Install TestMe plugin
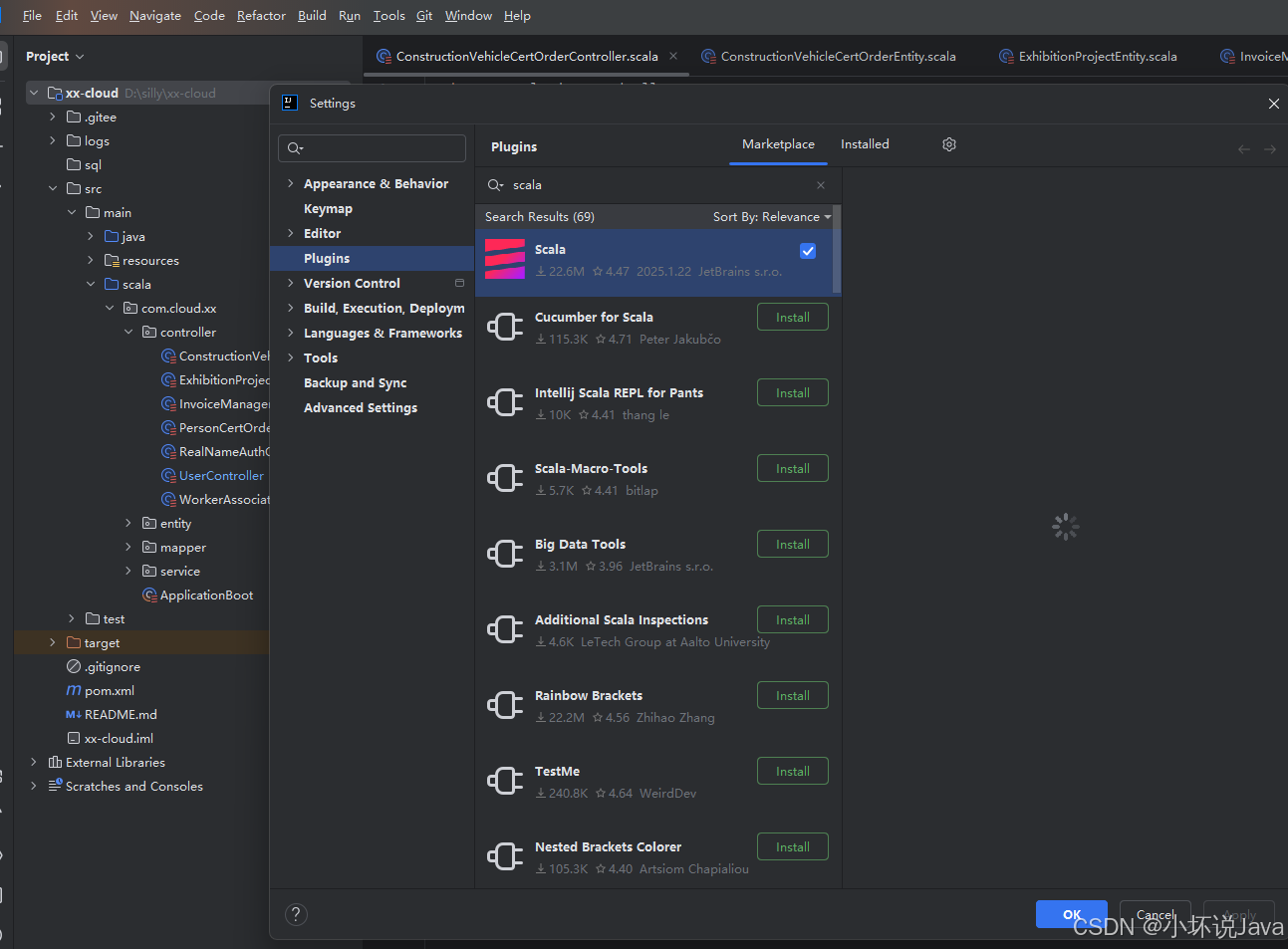The width and height of the screenshot is (1288, 949). click(x=793, y=772)
